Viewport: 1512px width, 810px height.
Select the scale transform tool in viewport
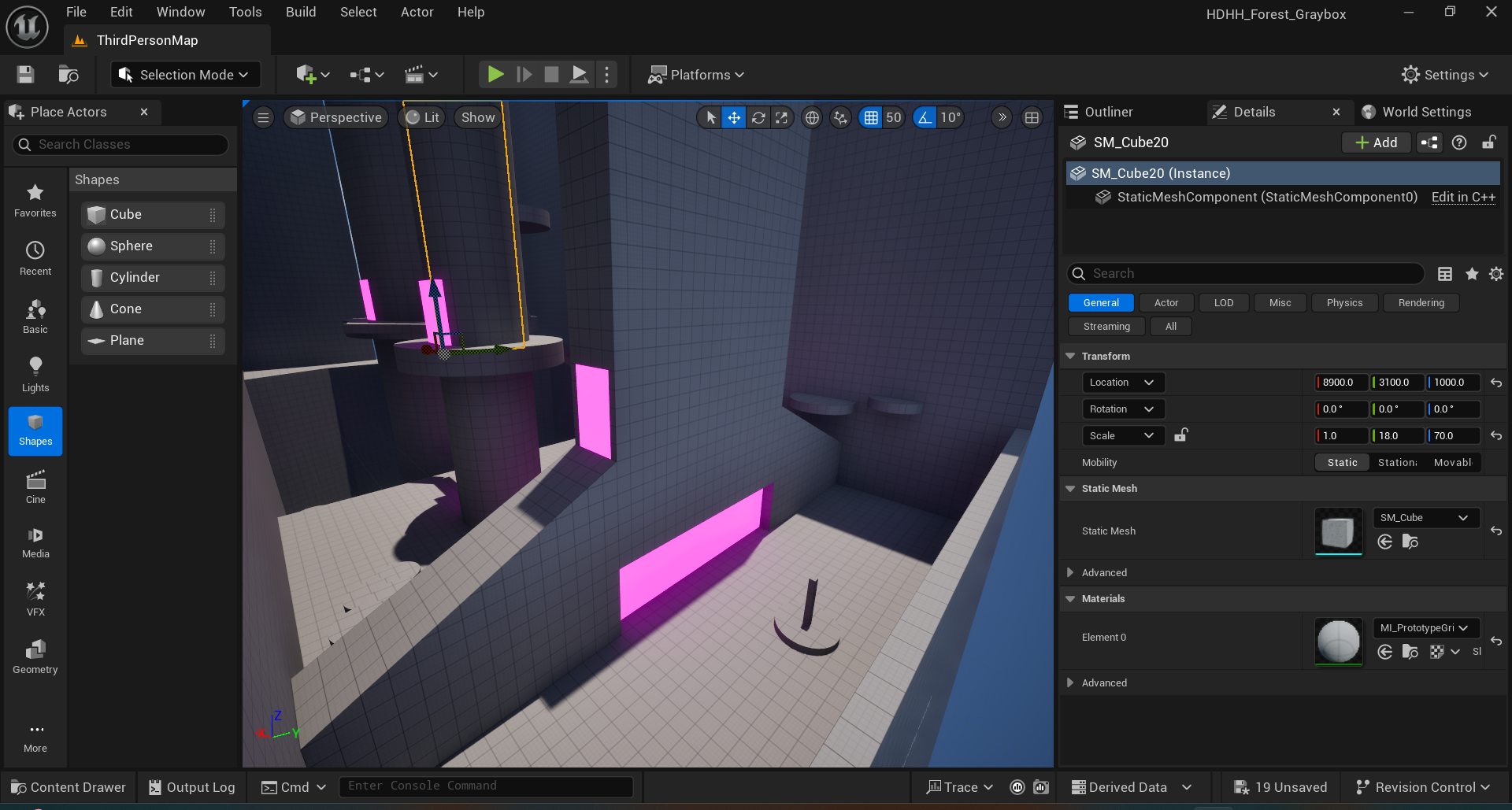(x=781, y=118)
